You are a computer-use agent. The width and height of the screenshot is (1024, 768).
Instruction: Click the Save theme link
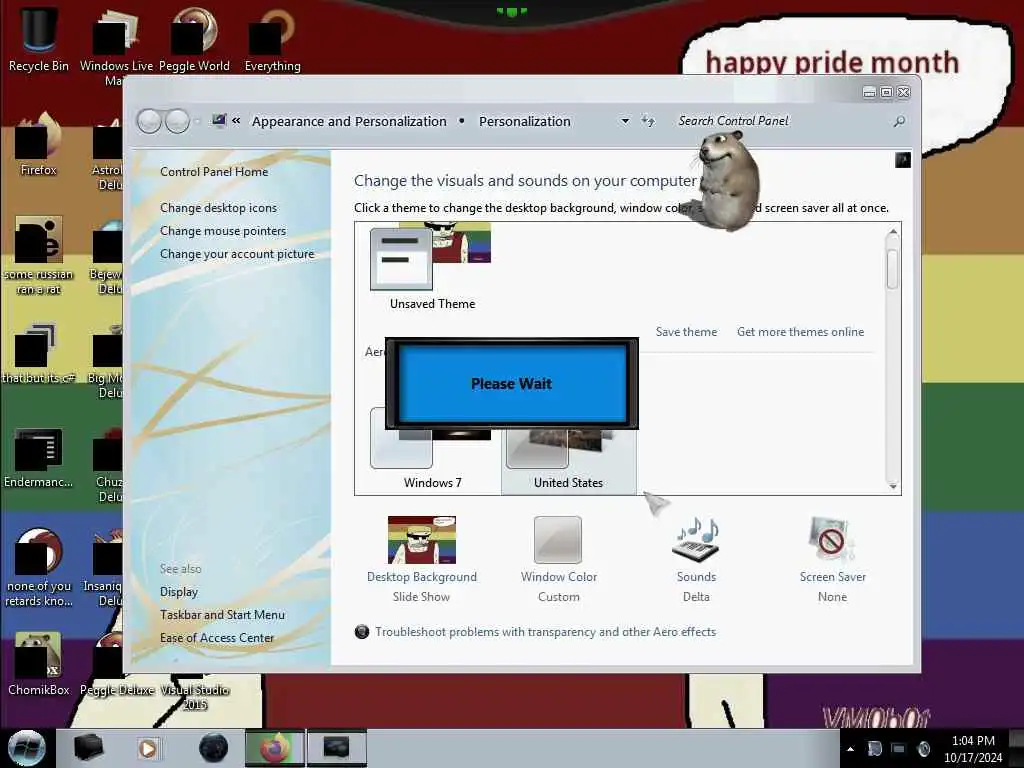tap(686, 332)
